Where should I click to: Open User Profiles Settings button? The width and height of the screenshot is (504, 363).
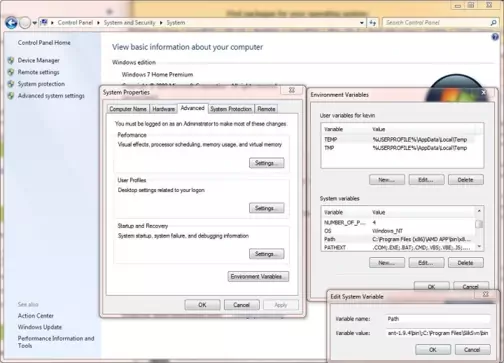pyautogui.click(x=267, y=208)
